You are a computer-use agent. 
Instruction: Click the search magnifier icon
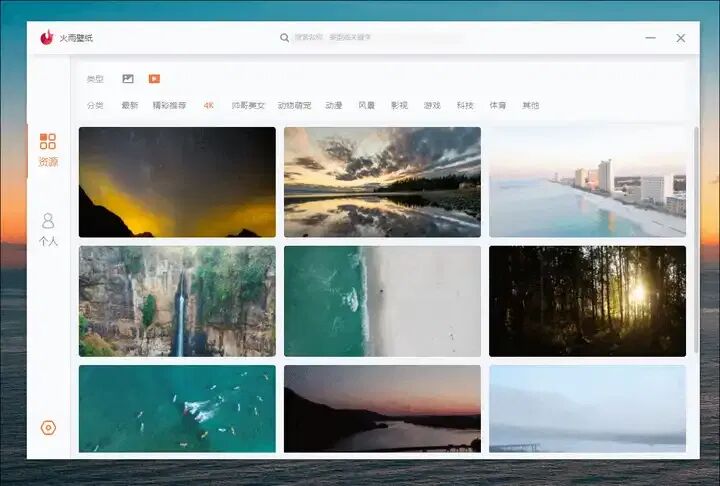[284, 38]
